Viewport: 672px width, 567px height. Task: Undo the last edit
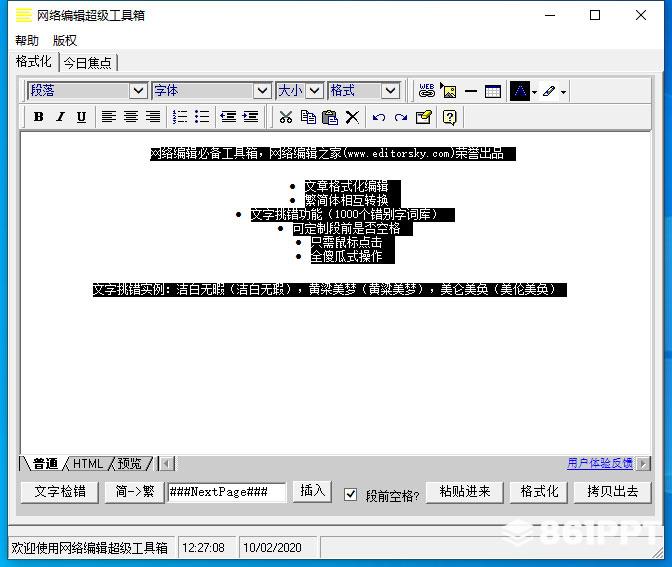coord(378,117)
